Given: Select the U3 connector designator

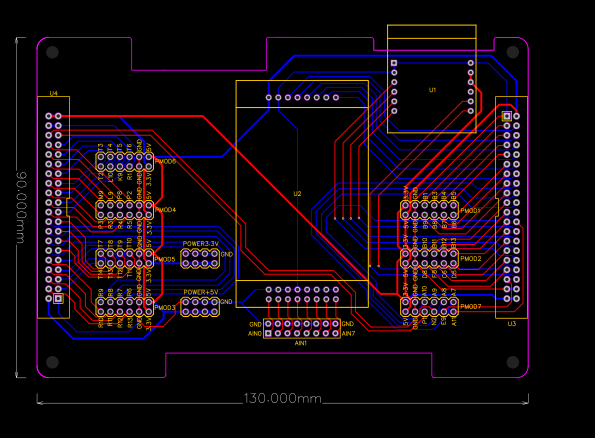Looking at the screenshot, I should [x=512, y=324].
